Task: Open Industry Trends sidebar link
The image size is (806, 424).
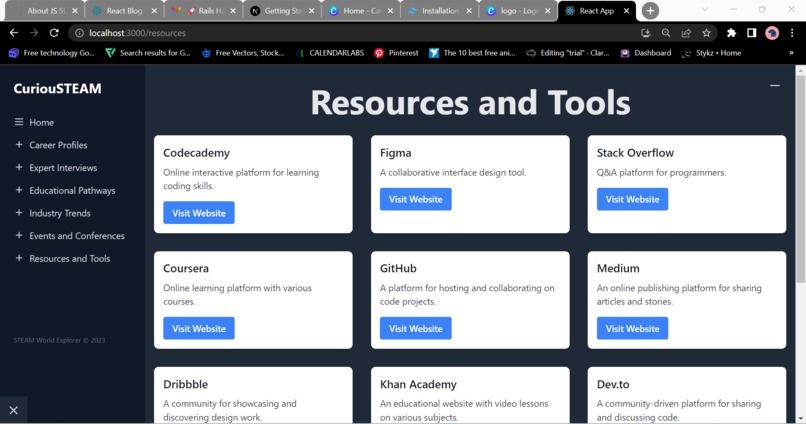Action: [60, 213]
